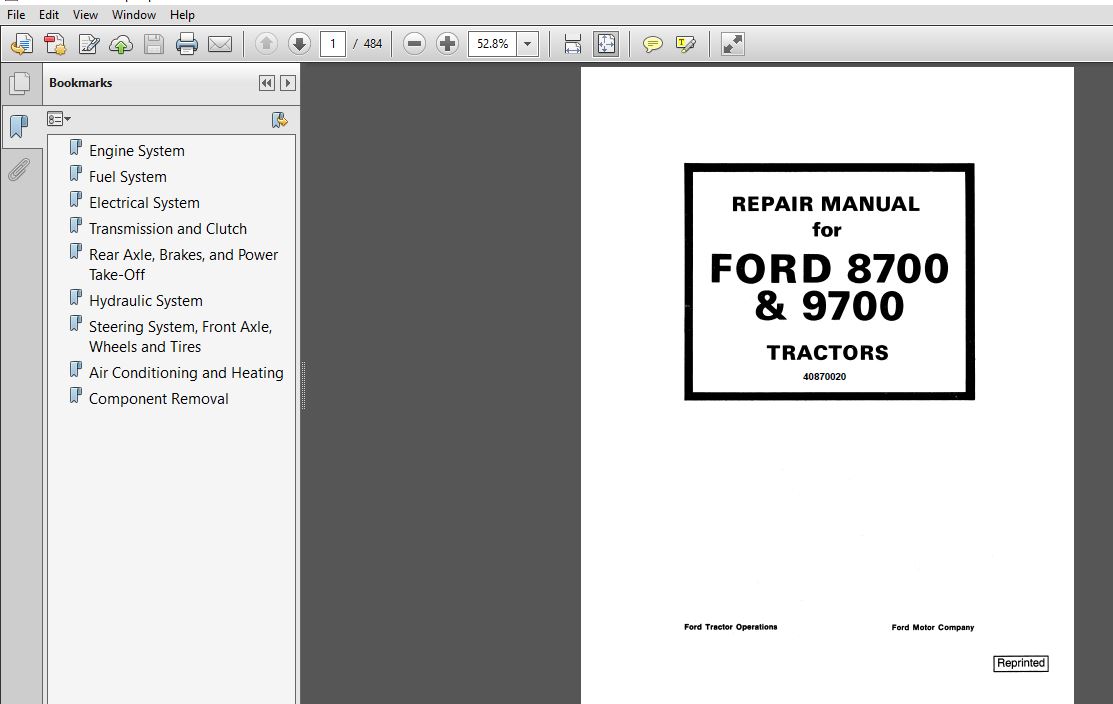Viewport: 1113px width, 704px height.
Task: Click the TRACTORS text on cover
Action: (828, 353)
